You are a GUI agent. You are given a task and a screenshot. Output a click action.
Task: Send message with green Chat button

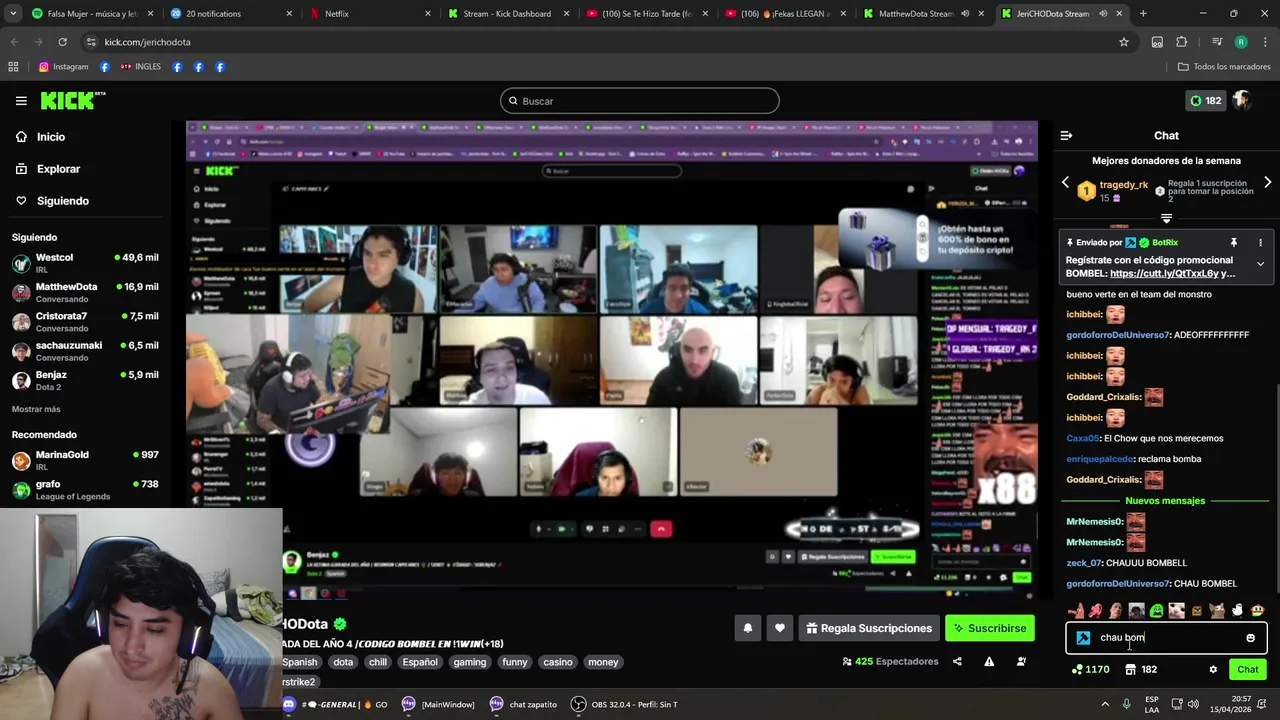[x=1247, y=670]
